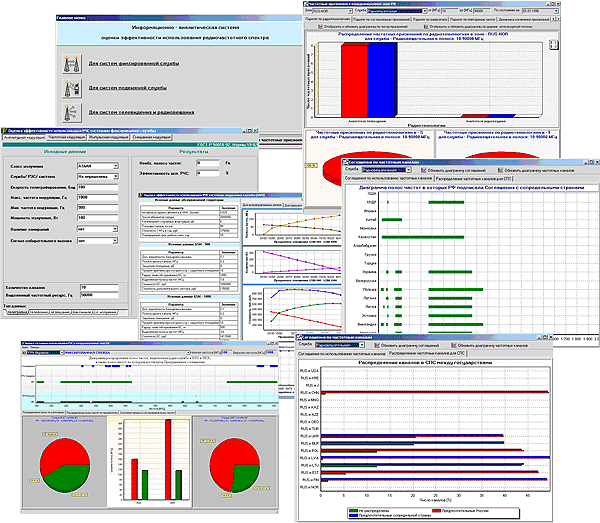Click chart icon for diagrams by used bandwidth

pyautogui.click(x=426, y=27)
